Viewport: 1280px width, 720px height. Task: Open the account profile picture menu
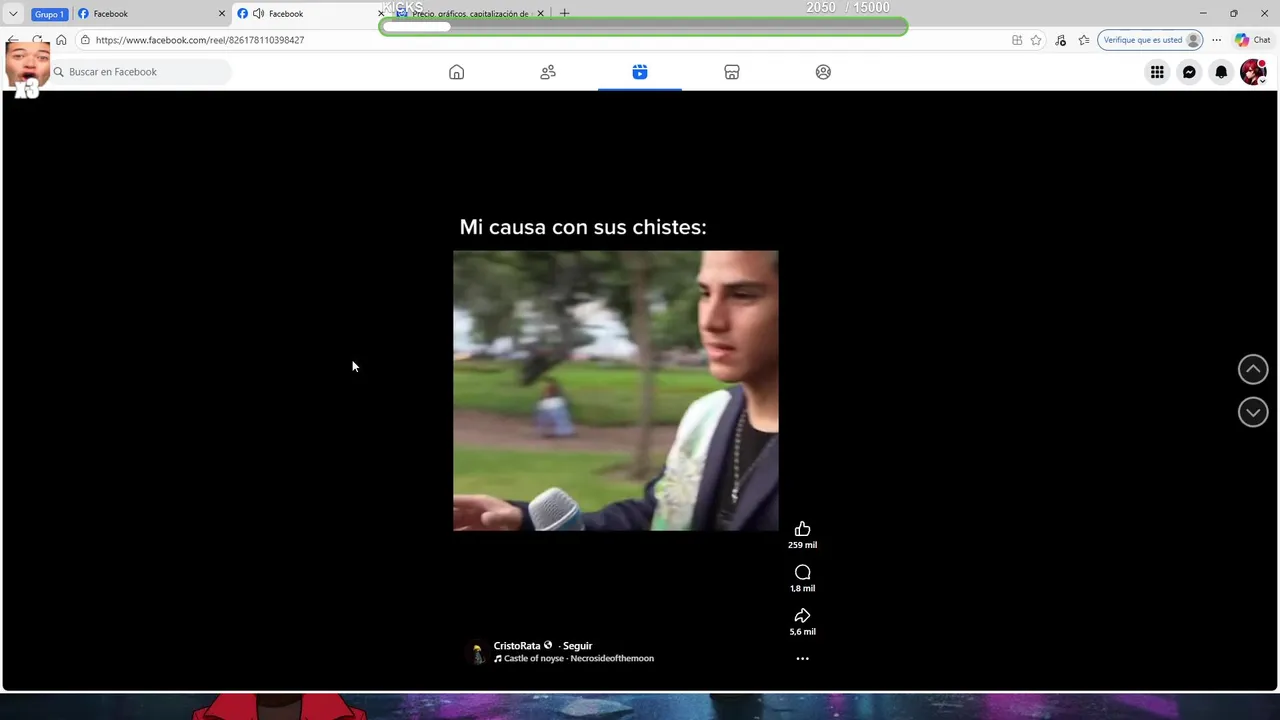pos(1253,72)
